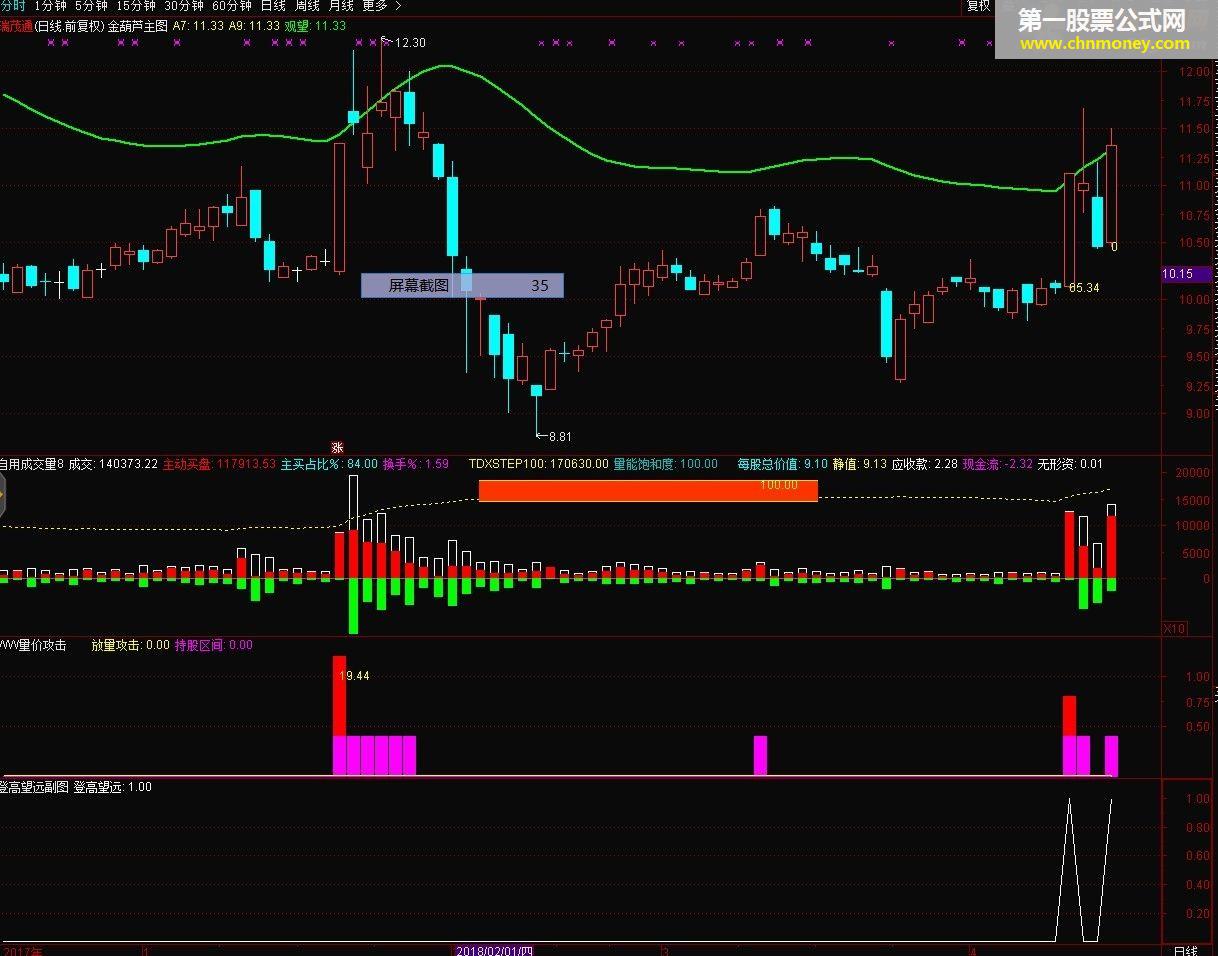Click the red 涨 marker below chart
The width and height of the screenshot is (1218, 956).
click(337, 447)
